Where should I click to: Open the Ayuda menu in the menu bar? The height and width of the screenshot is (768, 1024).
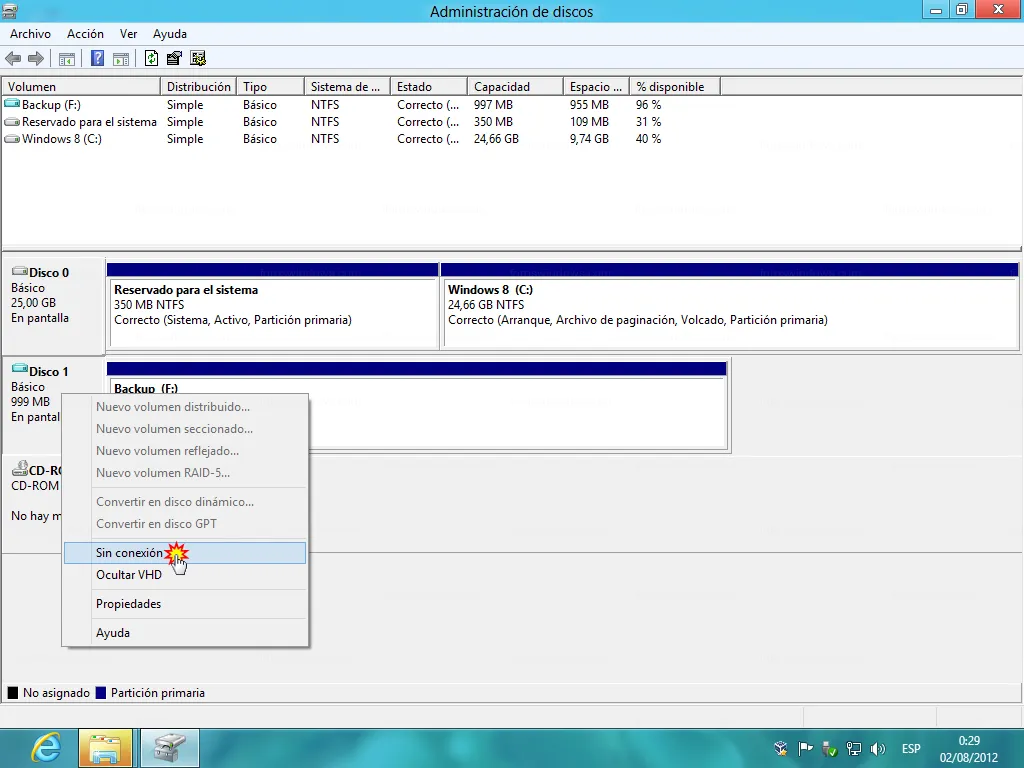(x=170, y=34)
